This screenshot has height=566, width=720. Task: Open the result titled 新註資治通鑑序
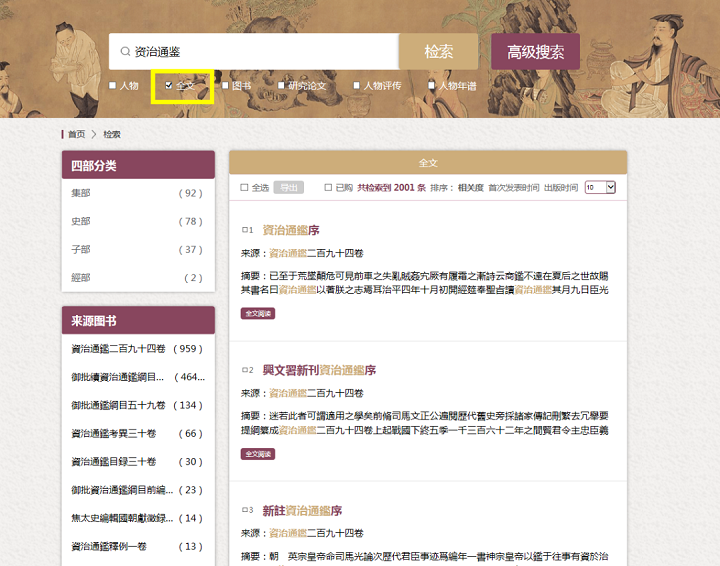[302, 510]
